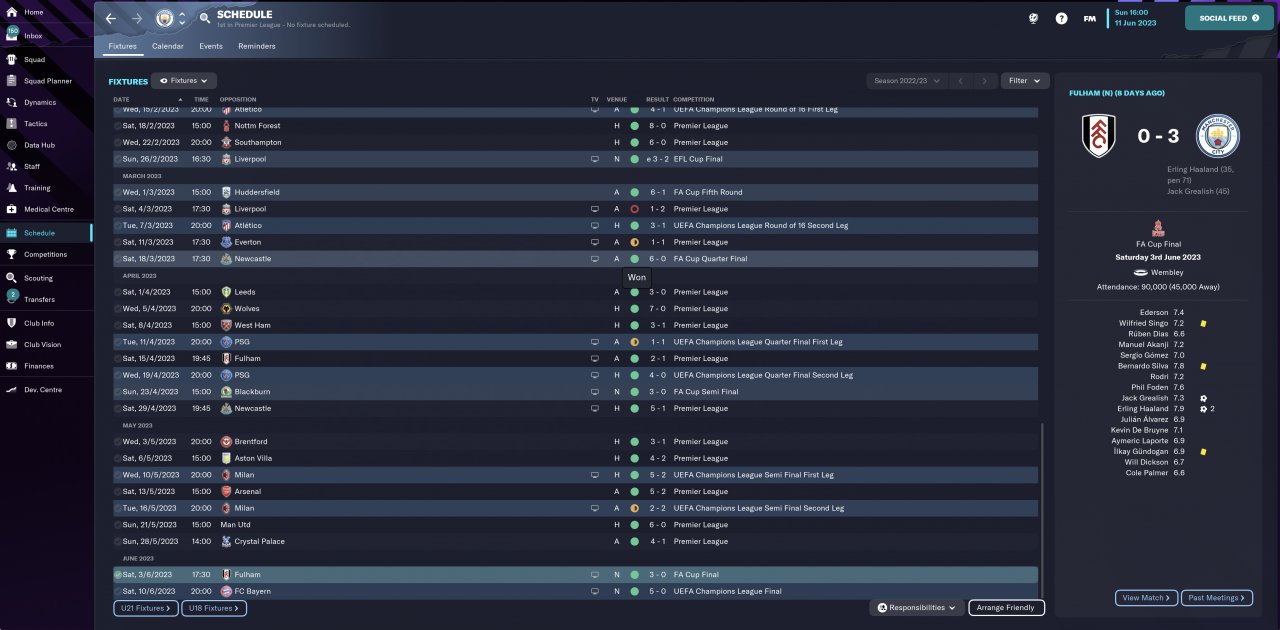Open the Club Vision page

click(x=45, y=344)
